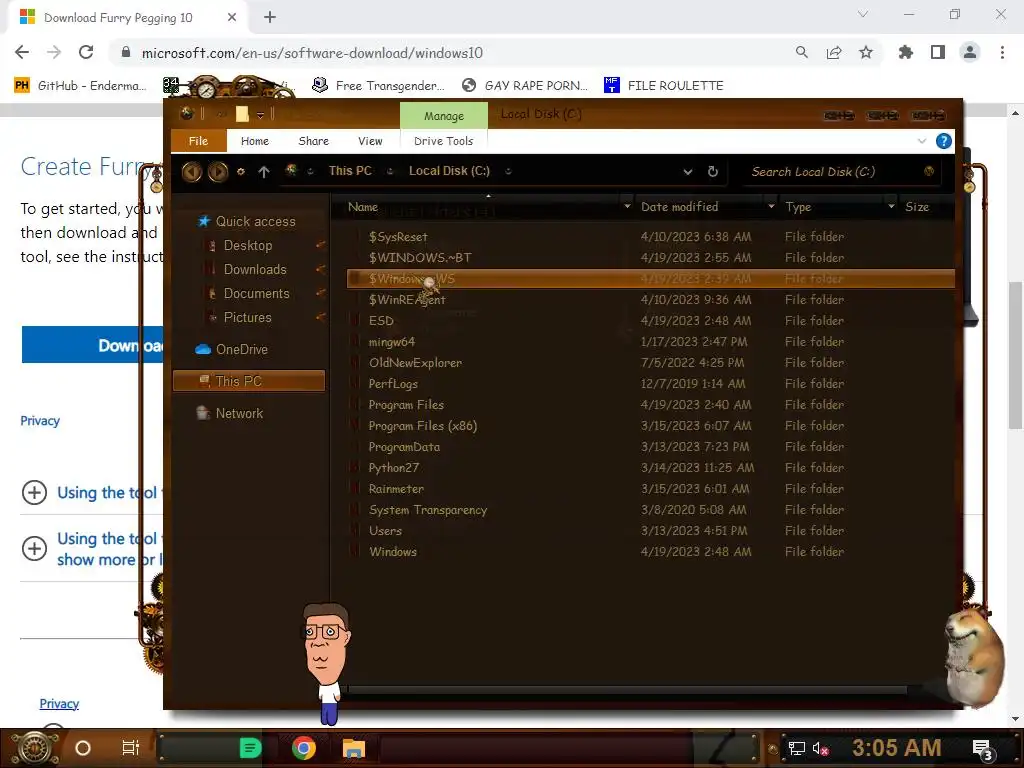This screenshot has height=768, width=1024.
Task: Refresh the Local Disk (C:) listing
Action: pyautogui.click(x=712, y=172)
